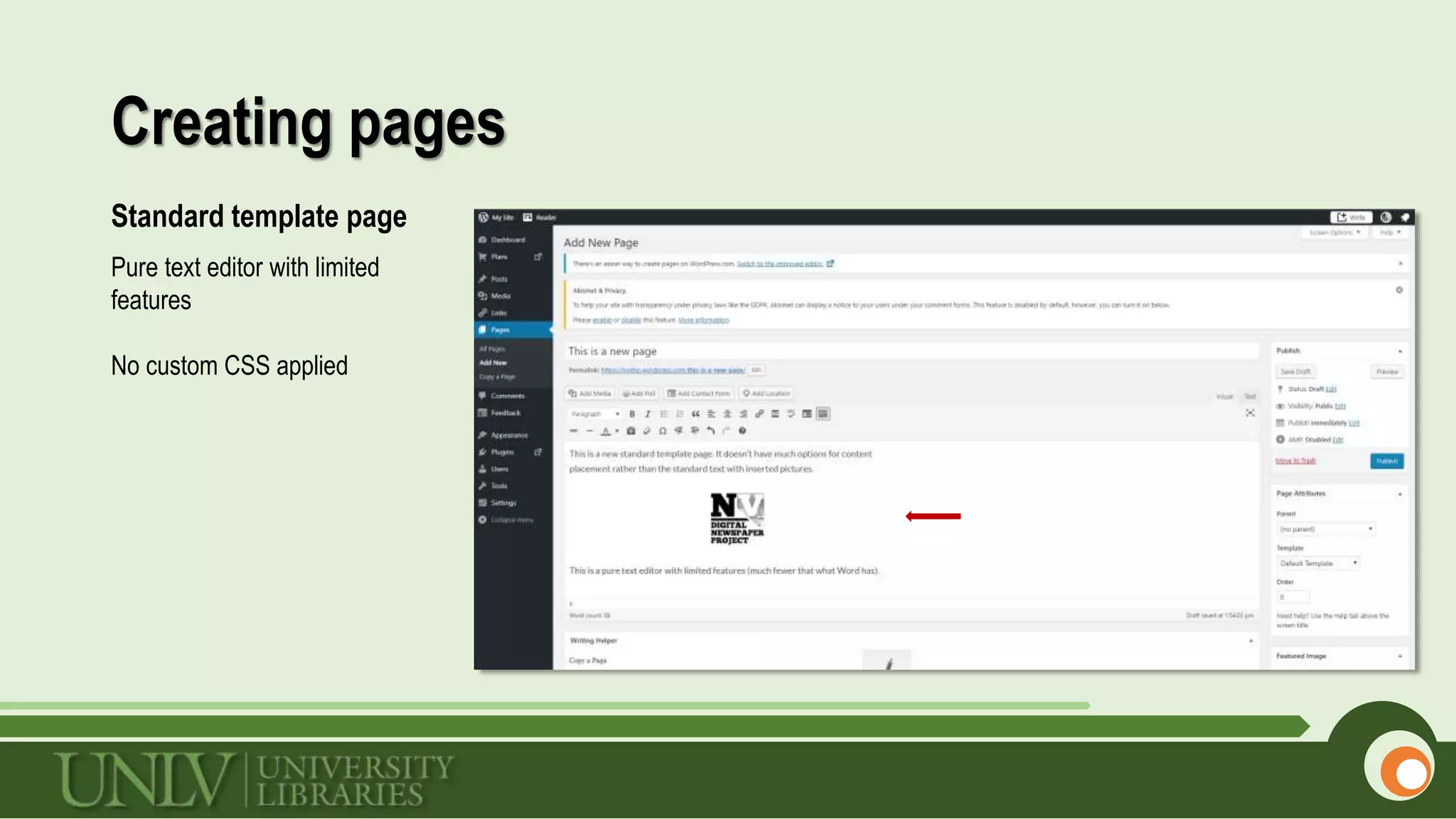Apply bulleted list formatting
This screenshot has width=1456, height=819.
coord(664,414)
